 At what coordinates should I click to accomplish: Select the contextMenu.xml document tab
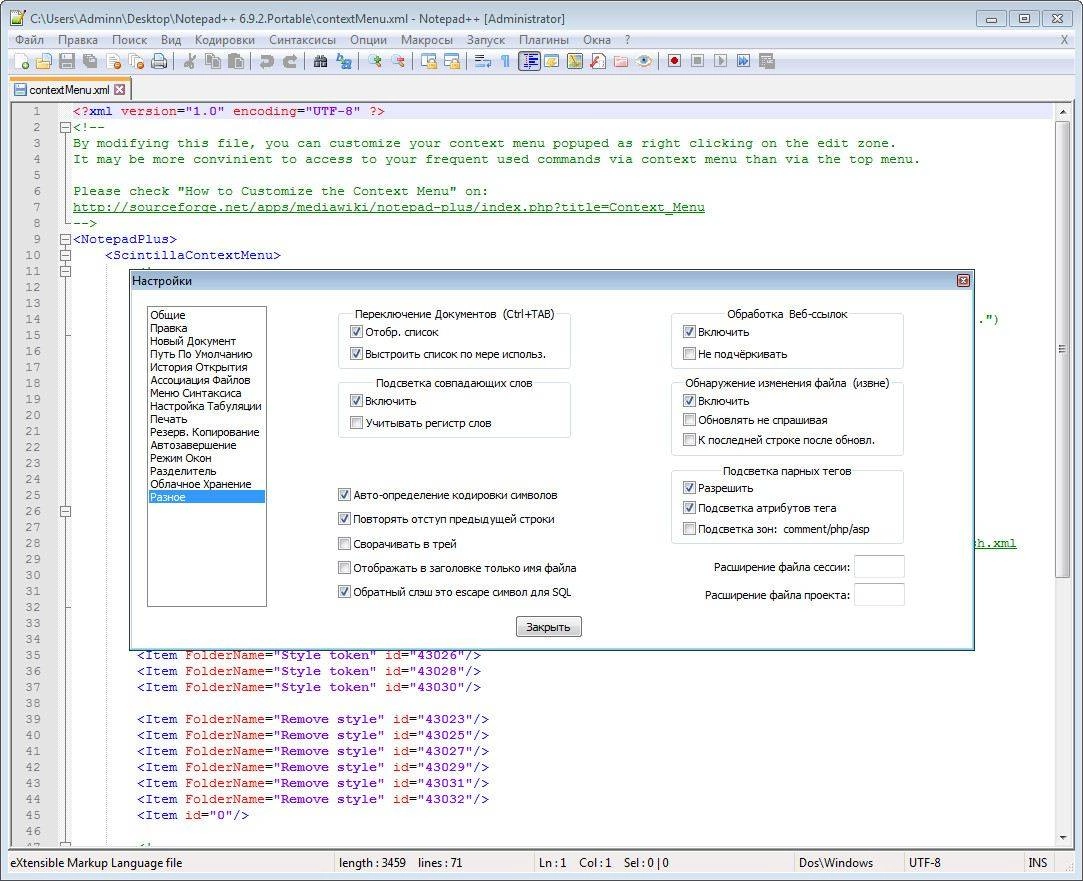click(70, 90)
